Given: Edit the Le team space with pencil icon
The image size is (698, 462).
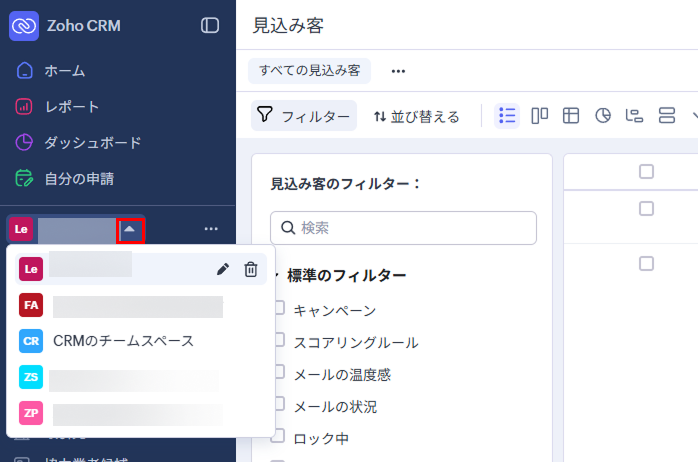Looking at the screenshot, I should coord(223,269).
